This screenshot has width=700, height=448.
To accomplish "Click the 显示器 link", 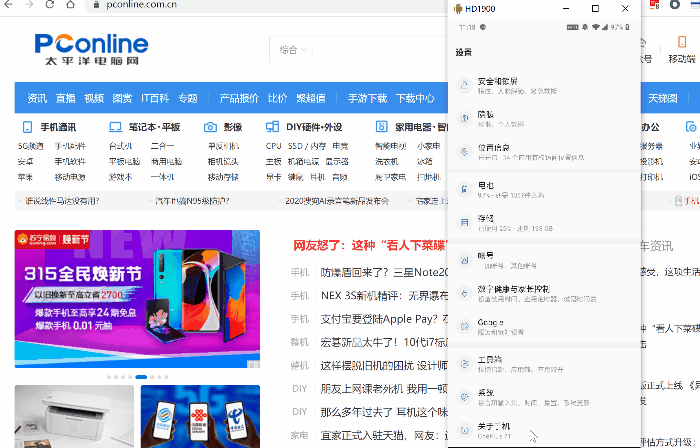I will click(337, 162).
